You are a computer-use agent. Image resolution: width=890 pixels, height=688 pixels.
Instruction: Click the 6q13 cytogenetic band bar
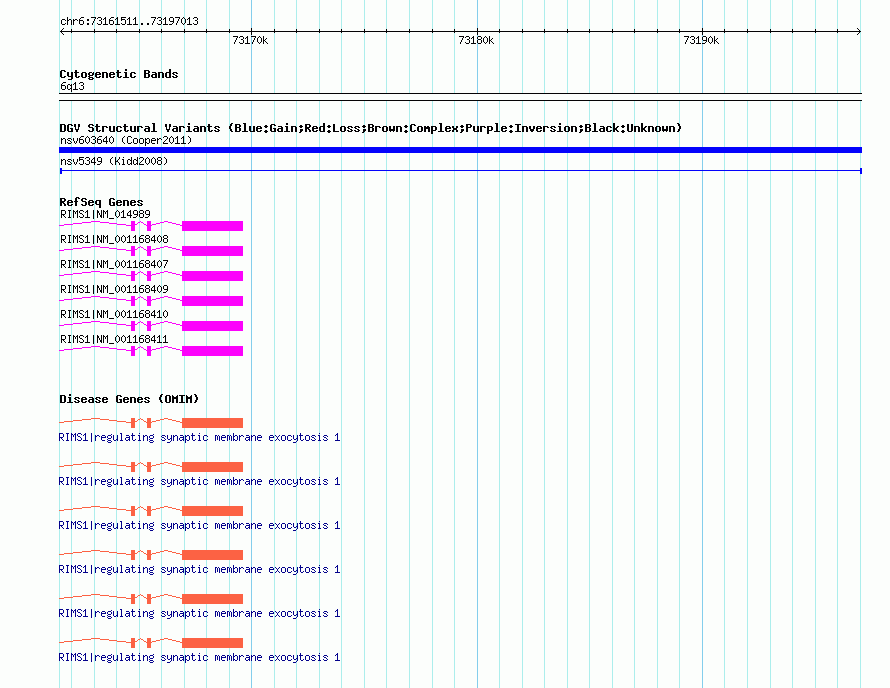coord(460,97)
